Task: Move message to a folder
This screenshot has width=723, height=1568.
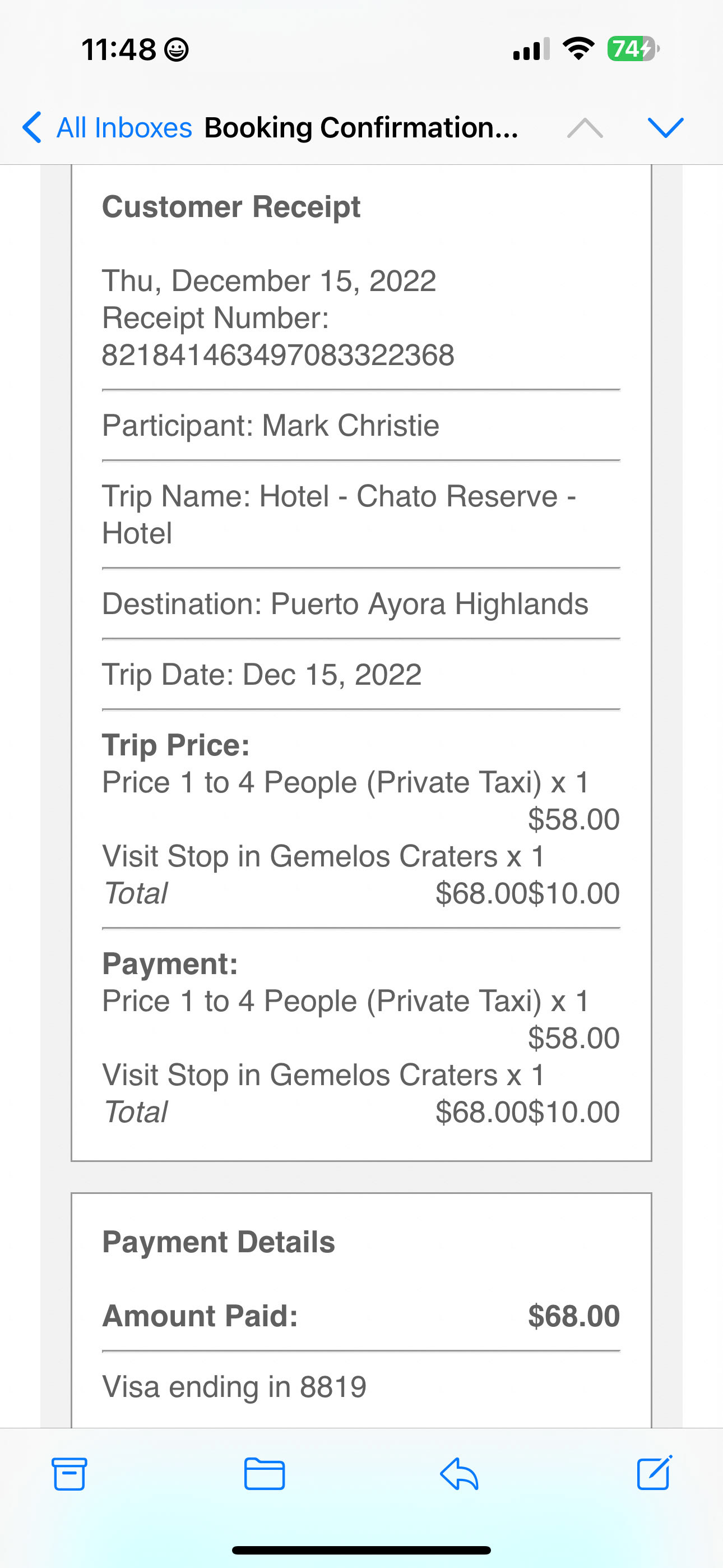Action: click(x=264, y=1474)
